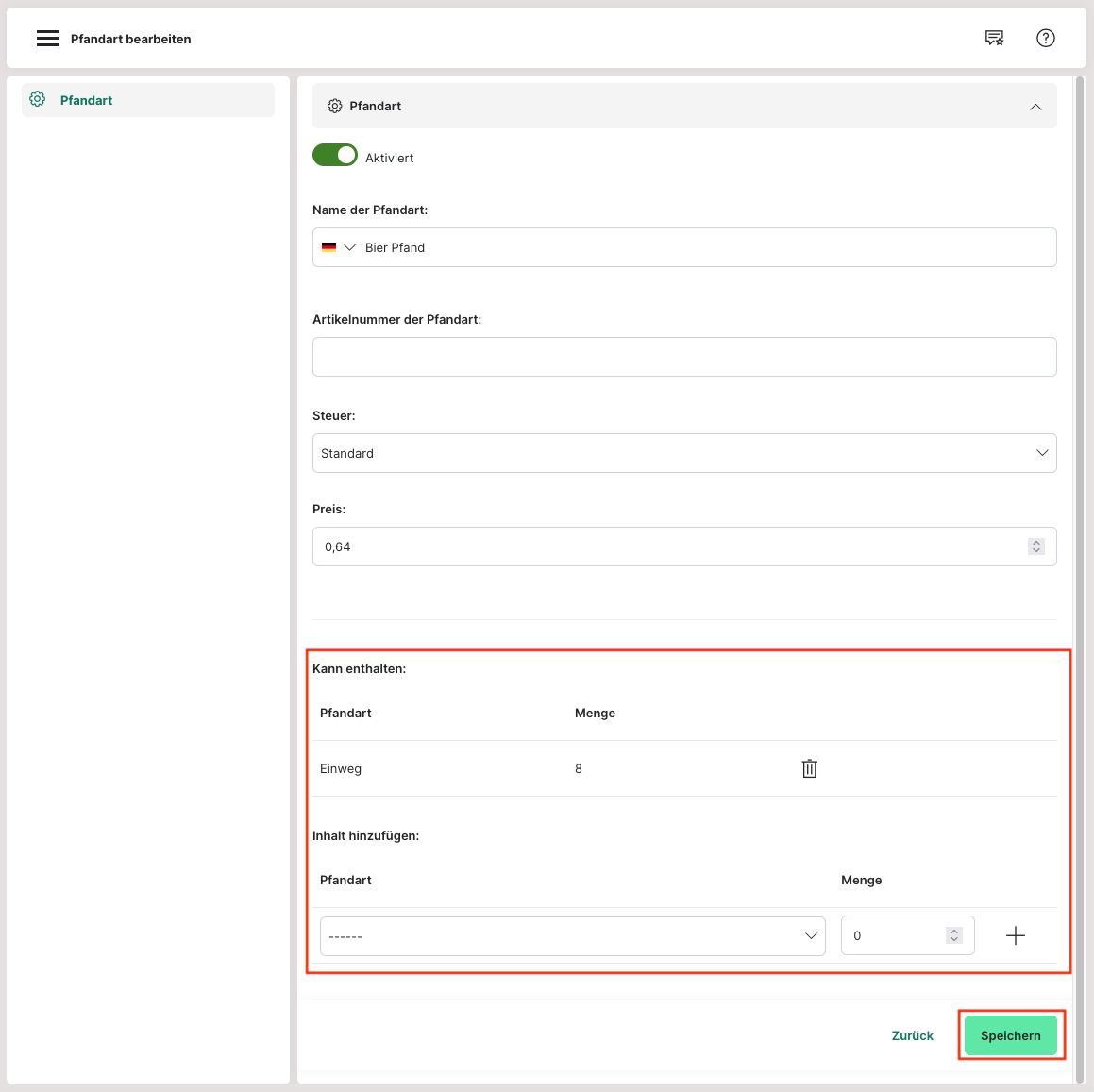1094x1092 pixels.
Task: Click the feedback chat icon
Action: click(x=994, y=38)
